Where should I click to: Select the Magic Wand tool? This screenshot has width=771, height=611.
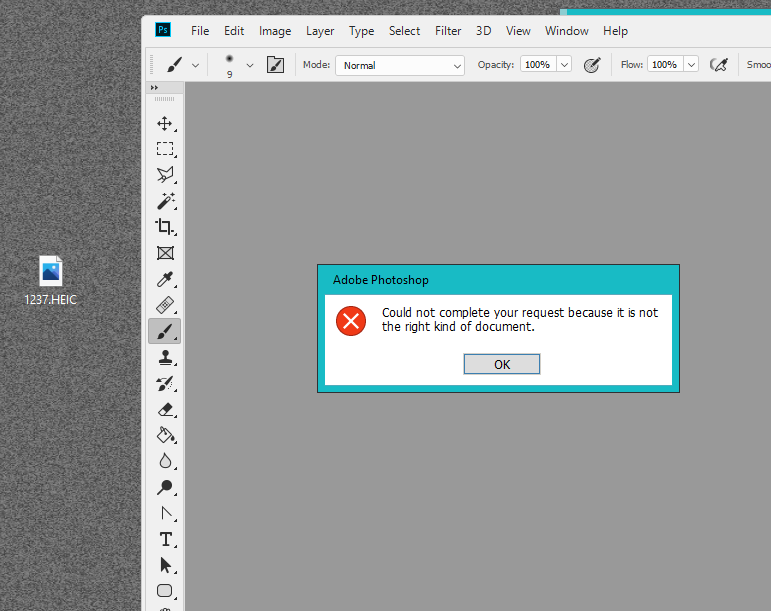coord(165,201)
